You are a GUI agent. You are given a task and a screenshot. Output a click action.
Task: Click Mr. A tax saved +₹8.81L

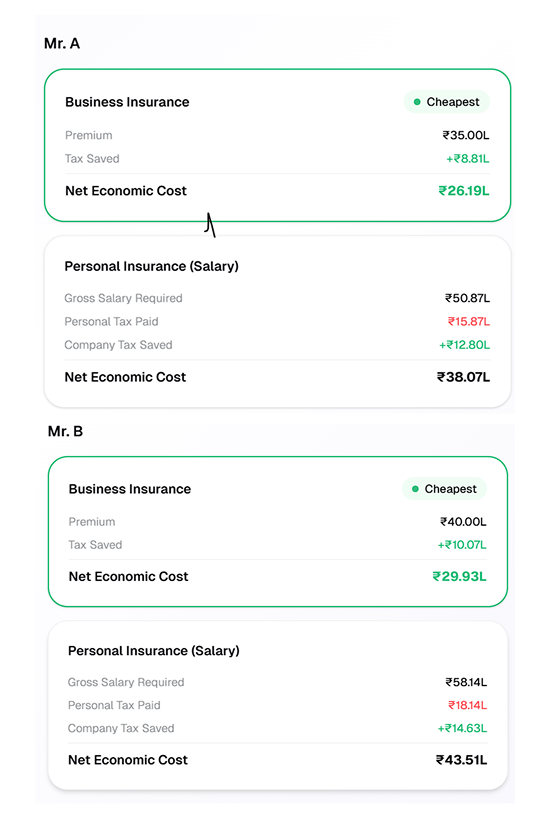pyautogui.click(x=468, y=158)
